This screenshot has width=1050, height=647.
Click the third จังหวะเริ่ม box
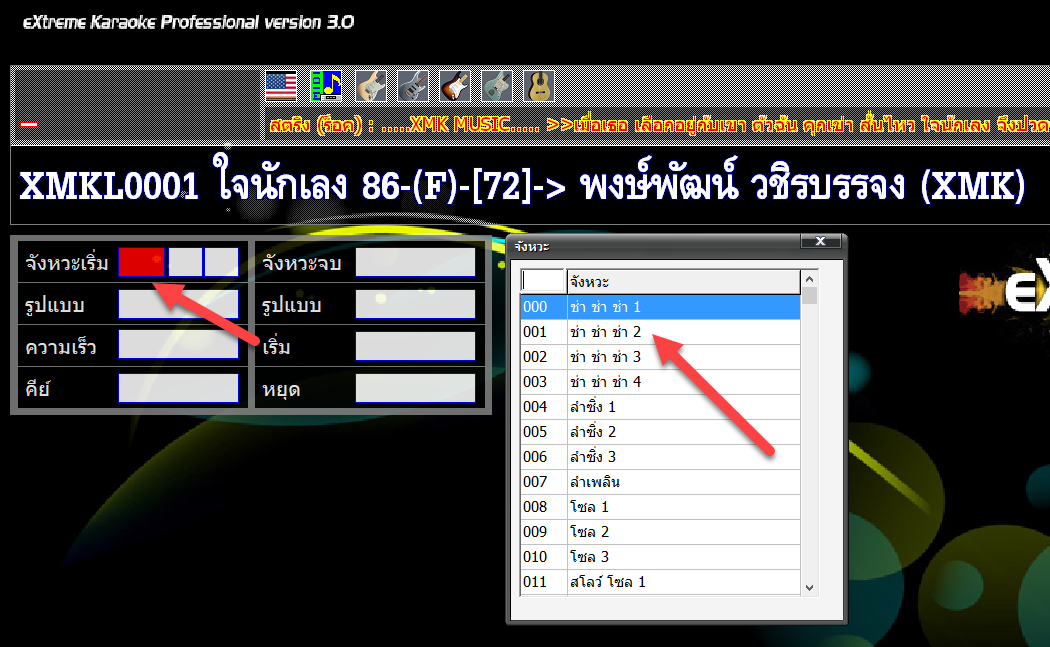[x=222, y=262]
